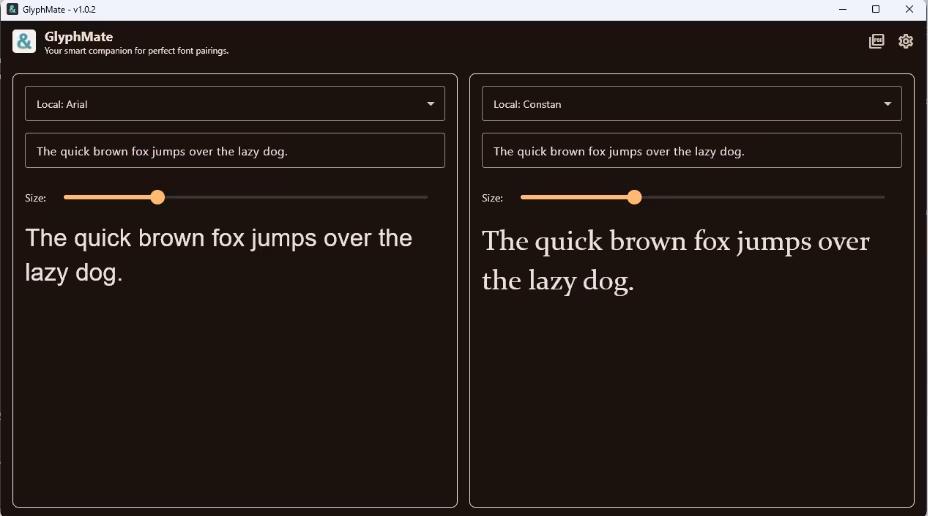Open settings via the gear icon

click(x=905, y=42)
